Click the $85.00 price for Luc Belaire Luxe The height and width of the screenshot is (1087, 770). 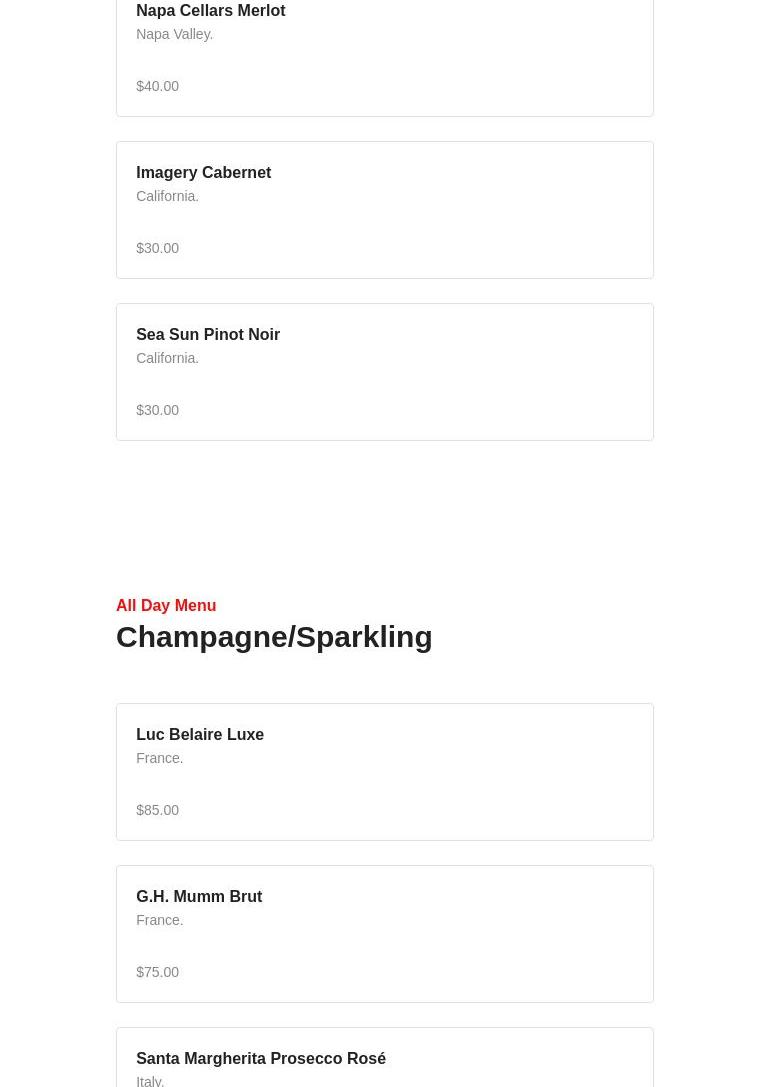pyautogui.click(x=157, y=810)
